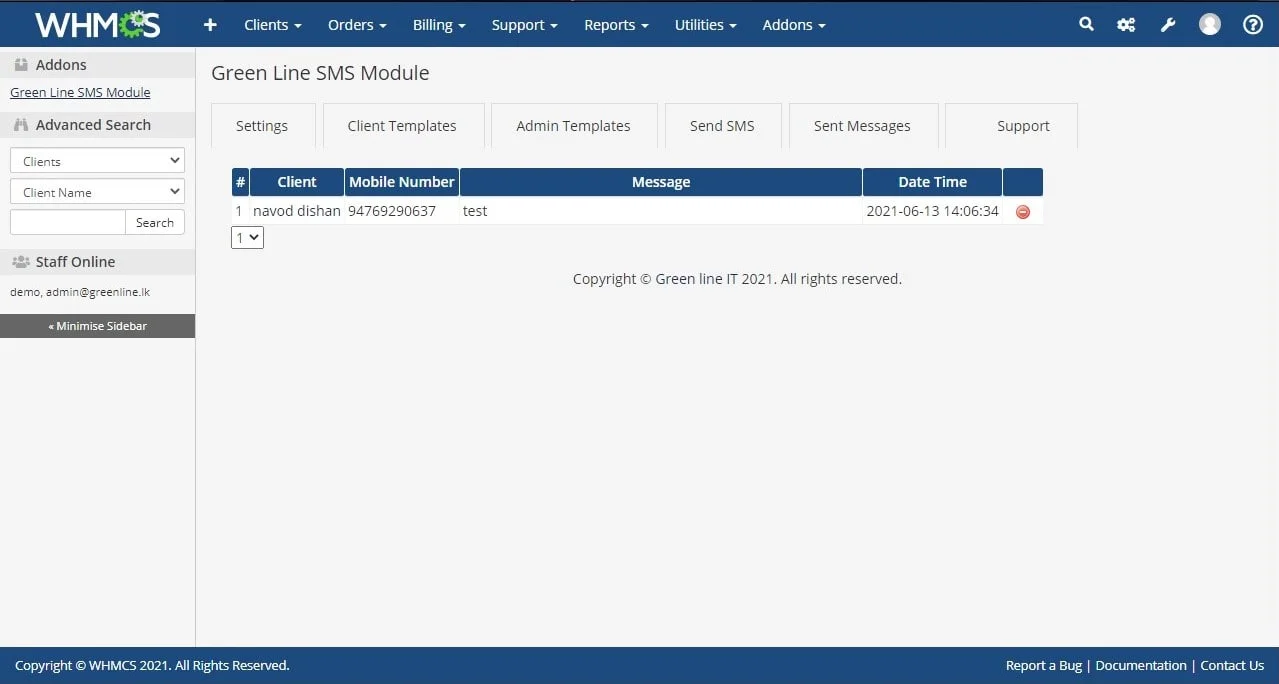The width and height of the screenshot is (1279, 684).
Task: Open the Admin Templates tab
Action: click(x=573, y=126)
